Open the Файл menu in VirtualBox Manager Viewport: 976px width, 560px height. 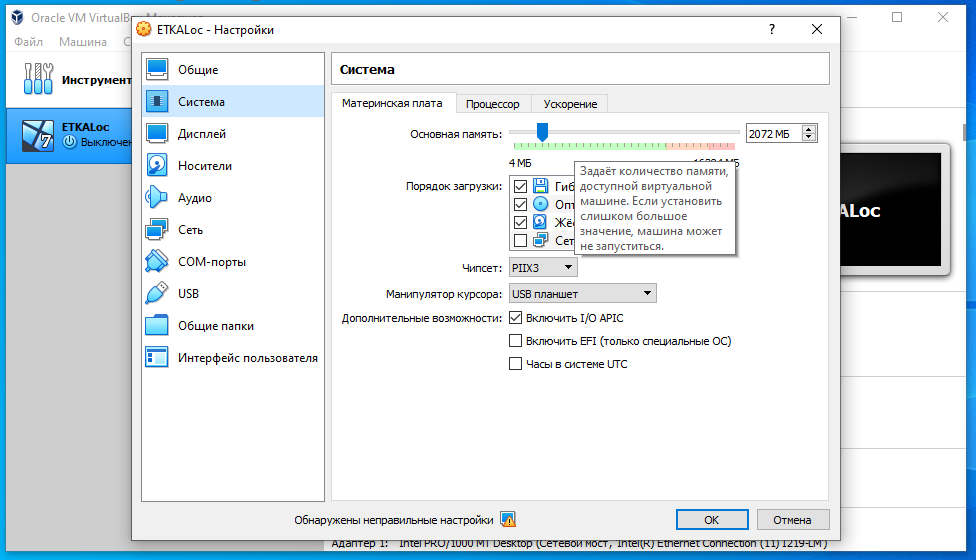point(29,42)
